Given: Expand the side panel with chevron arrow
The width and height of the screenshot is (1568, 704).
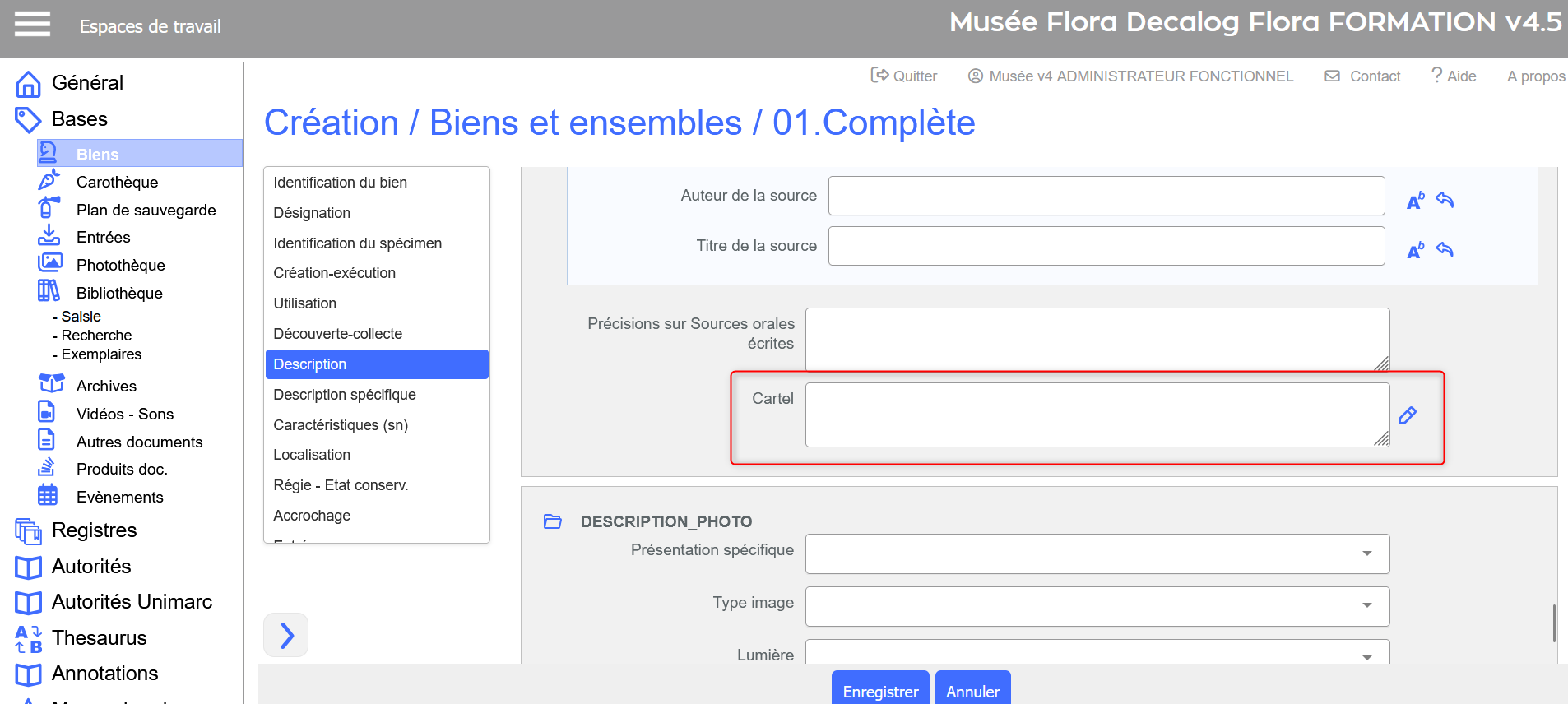Looking at the screenshot, I should (x=286, y=635).
